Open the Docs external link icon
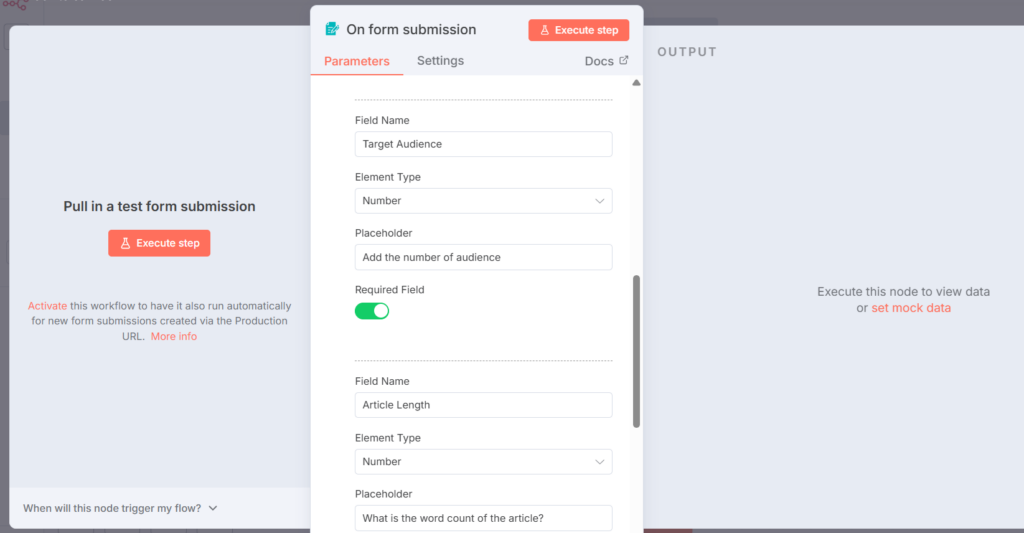Viewport: 1024px width, 533px height. coord(624,61)
